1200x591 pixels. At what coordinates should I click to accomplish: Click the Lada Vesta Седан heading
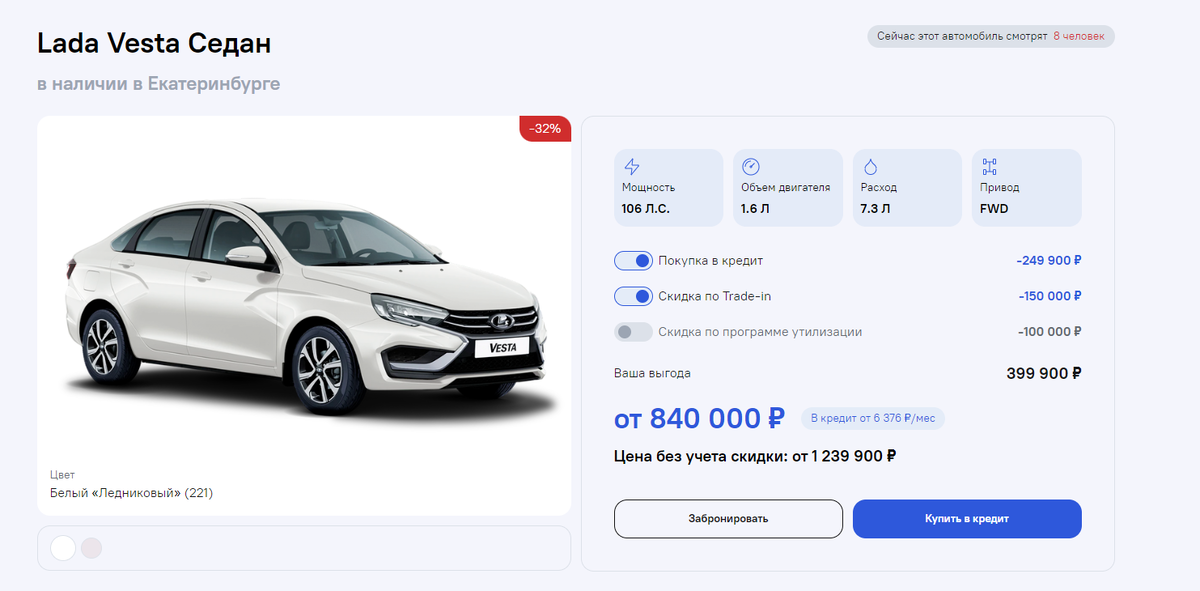tap(154, 44)
